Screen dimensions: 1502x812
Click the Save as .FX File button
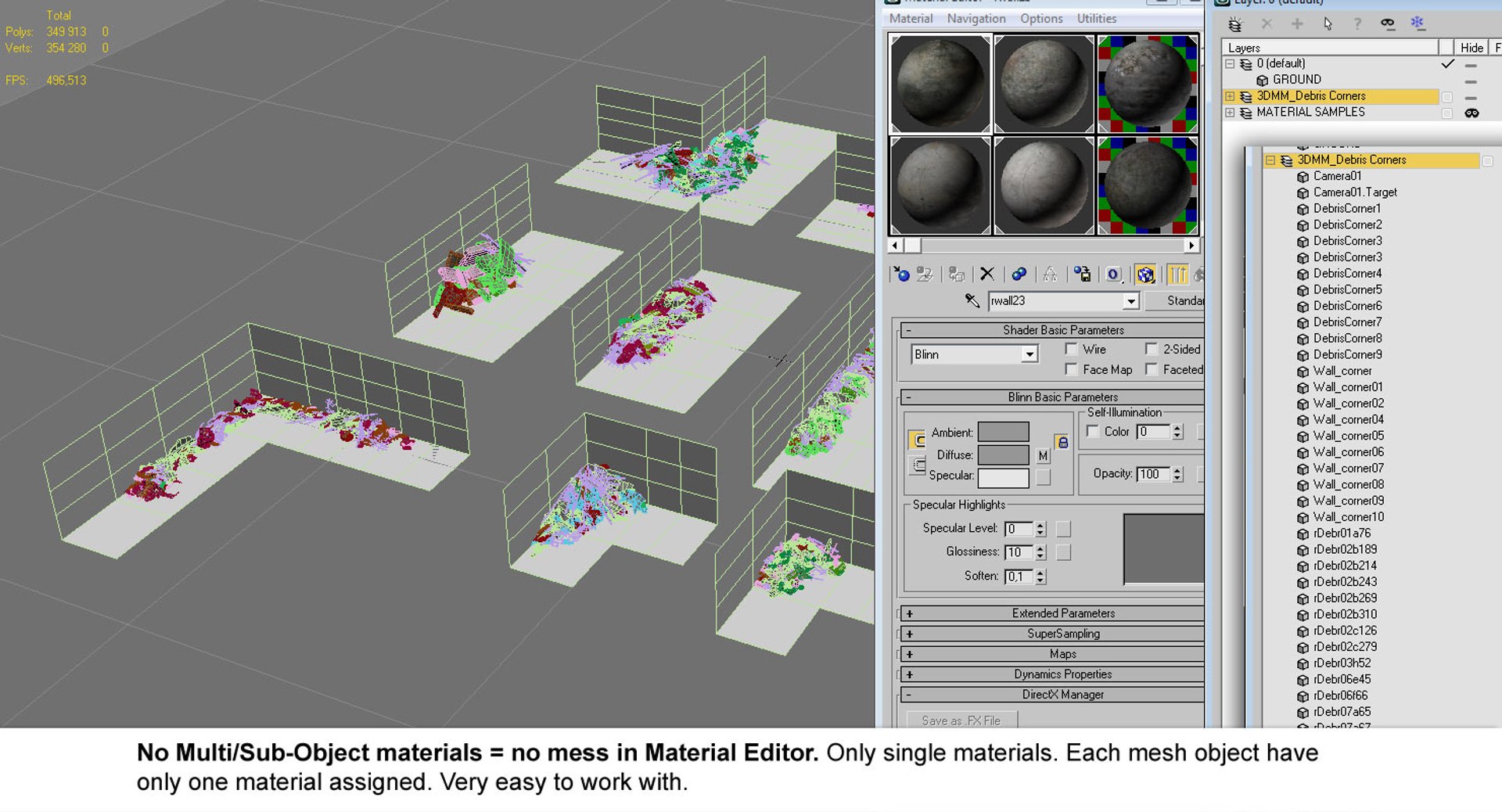961,720
